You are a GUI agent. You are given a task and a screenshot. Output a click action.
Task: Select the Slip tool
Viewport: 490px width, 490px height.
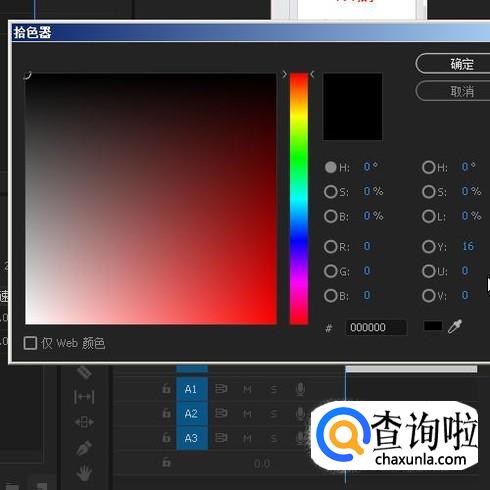pyautogui.click(x=84, y=397)
